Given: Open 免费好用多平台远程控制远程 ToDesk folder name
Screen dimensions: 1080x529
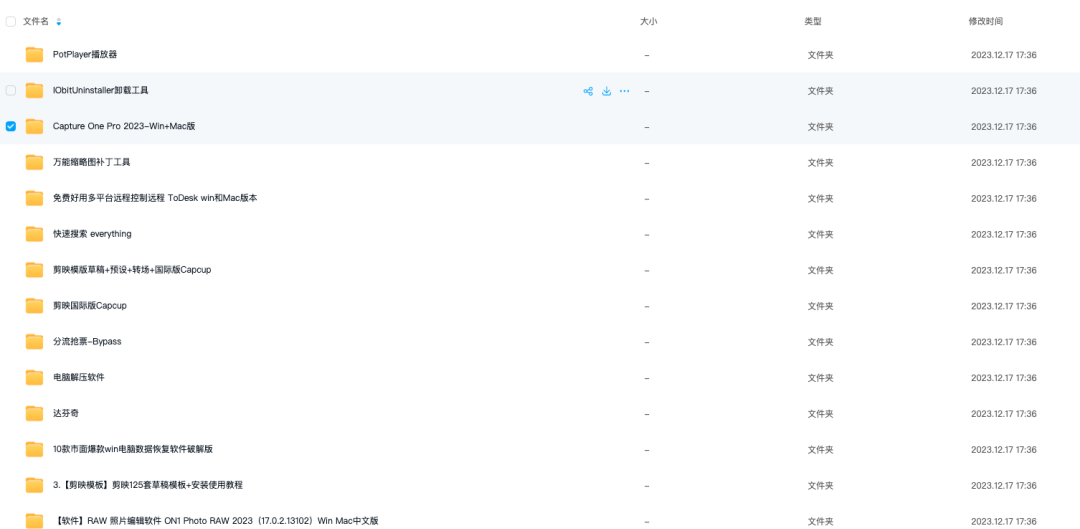Looking at the screenshot, I should click(x=155, y=198).
